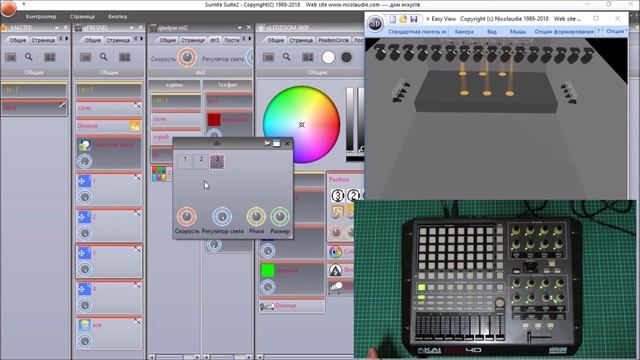
Task: Click Скорость dial in ledpar panel toolbar
Action: [187, 58]
